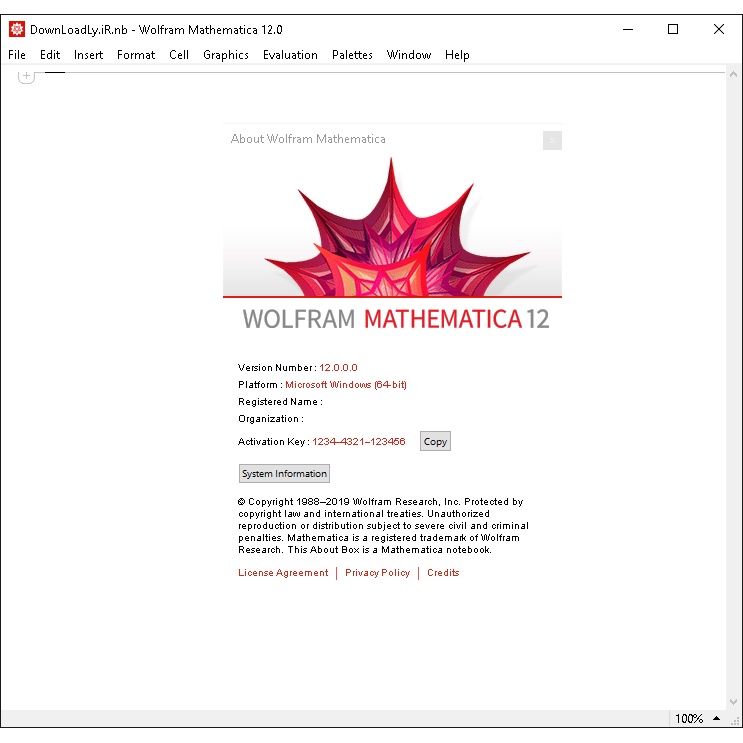Screen dimensions: 743x743
Task: Copy the activation key with Copy button
Action: point(435,441)
